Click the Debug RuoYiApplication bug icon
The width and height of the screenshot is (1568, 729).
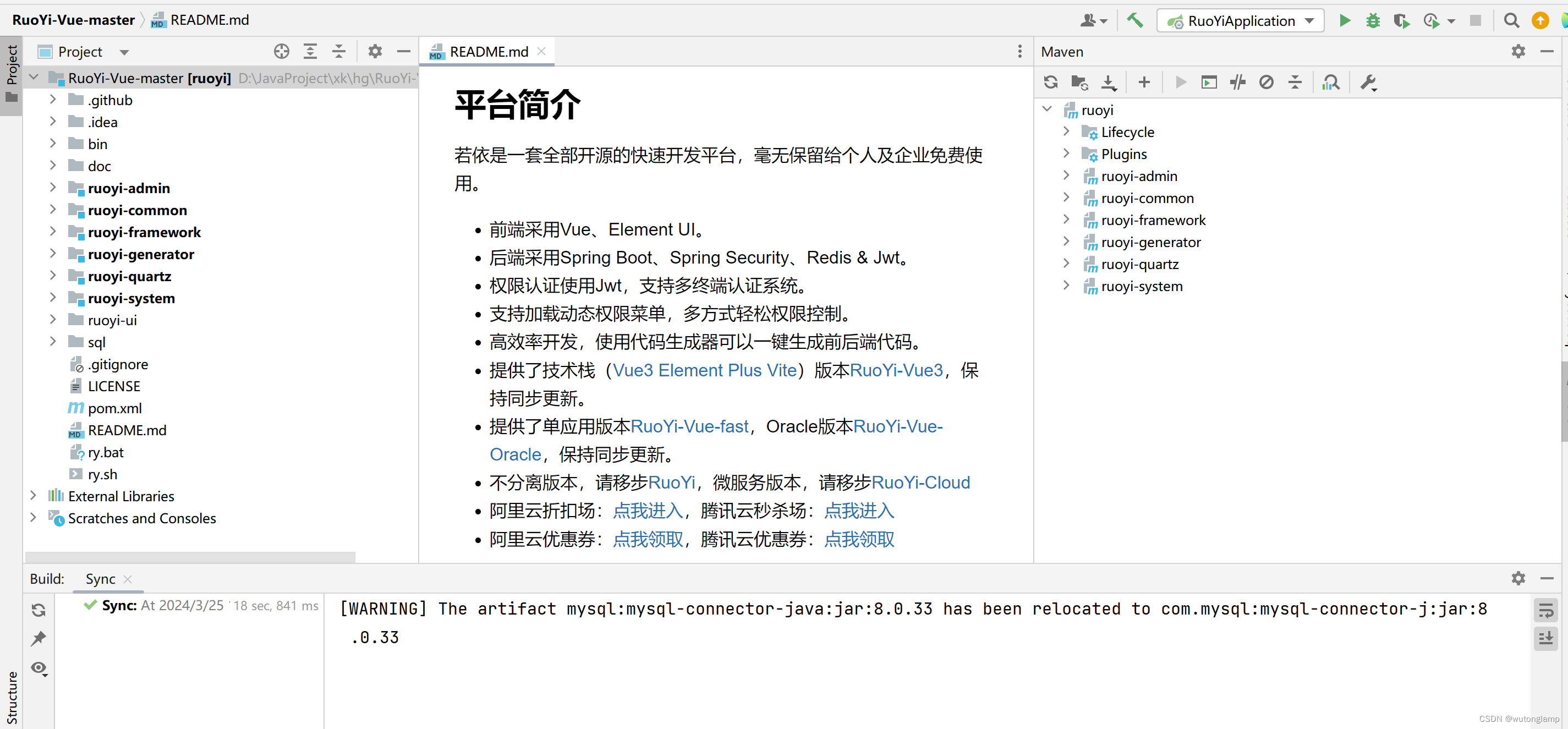1373,21
